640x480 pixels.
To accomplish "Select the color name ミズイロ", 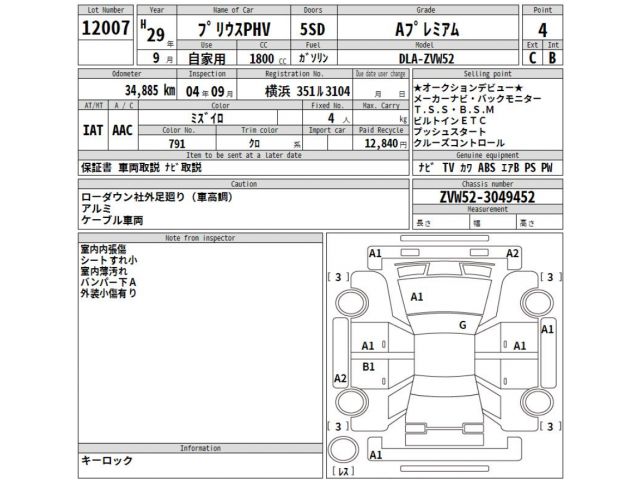I will click(207, 118).
